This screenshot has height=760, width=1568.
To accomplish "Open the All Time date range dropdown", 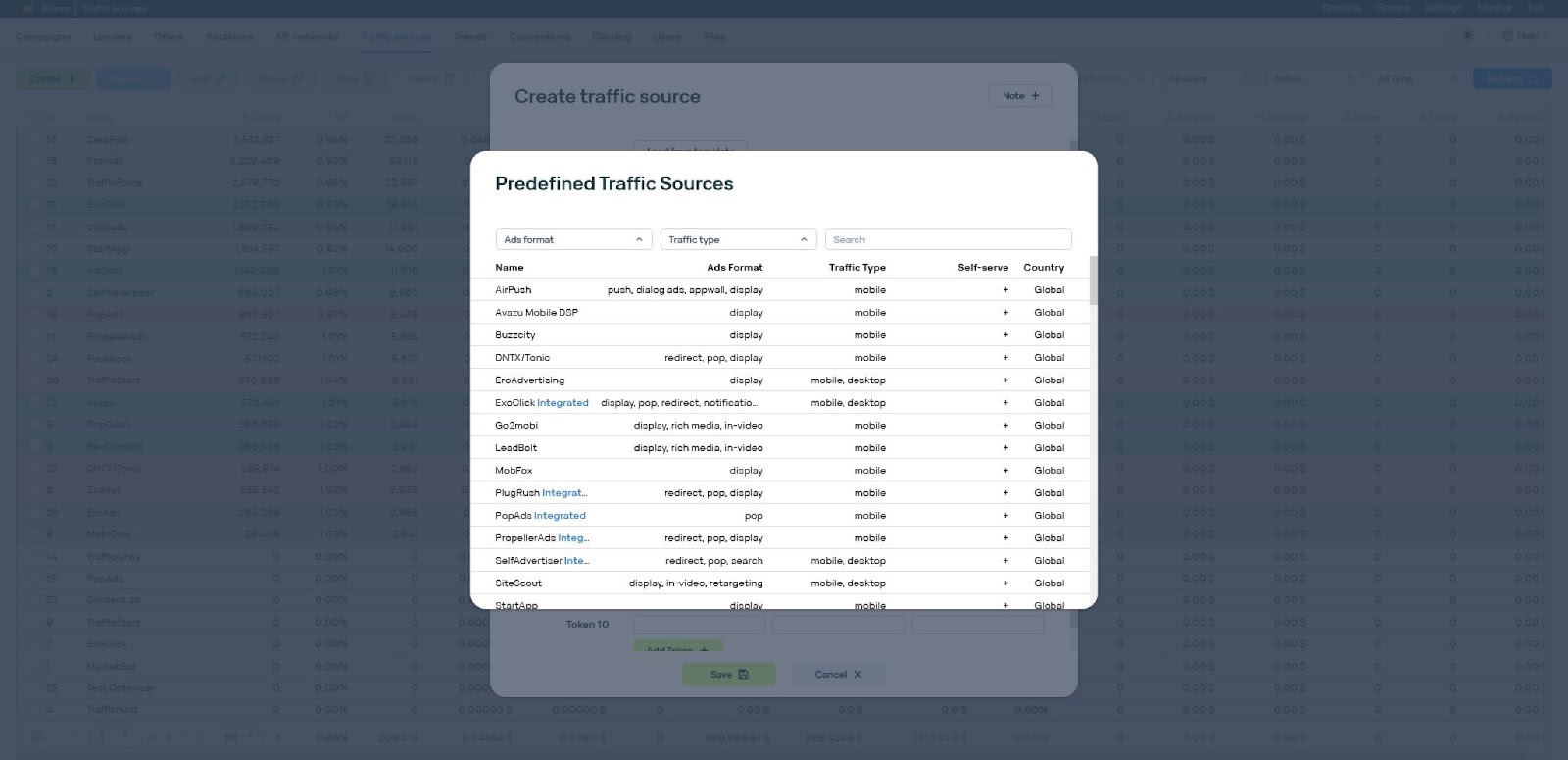I will pyautogui.click(x=1417, y=79).
